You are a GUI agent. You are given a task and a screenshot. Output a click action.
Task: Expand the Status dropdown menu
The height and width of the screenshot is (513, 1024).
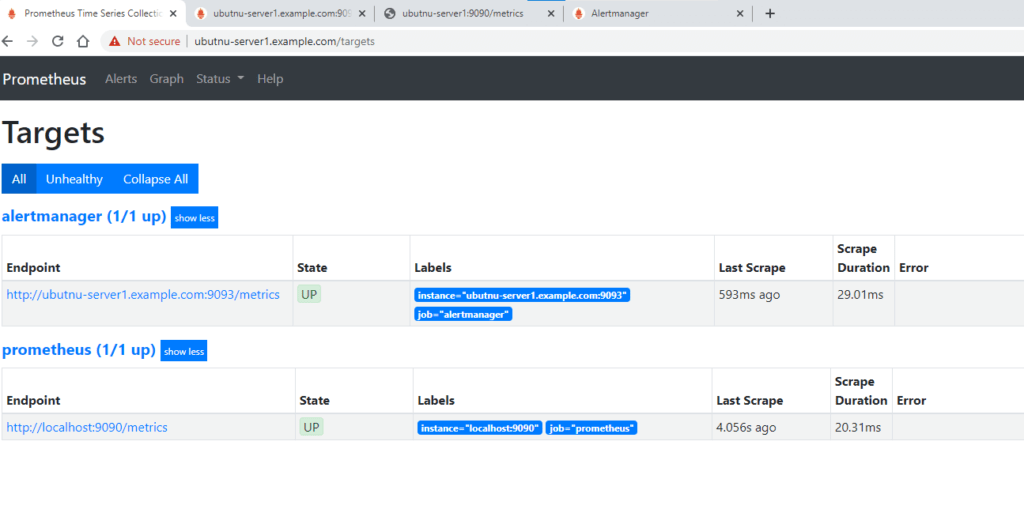click(220, 78)
